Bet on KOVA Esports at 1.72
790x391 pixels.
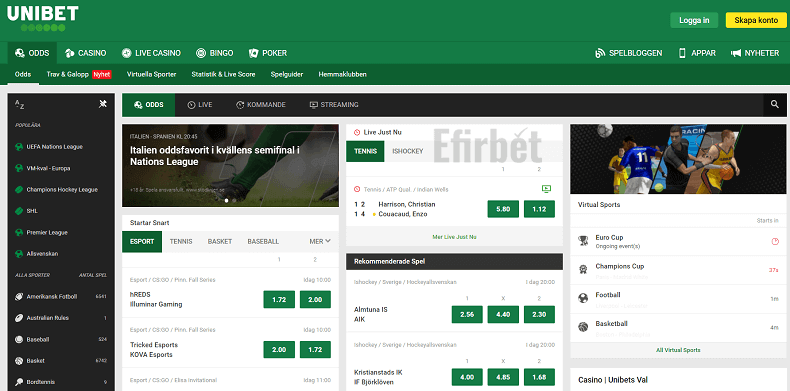coord(315,350)
